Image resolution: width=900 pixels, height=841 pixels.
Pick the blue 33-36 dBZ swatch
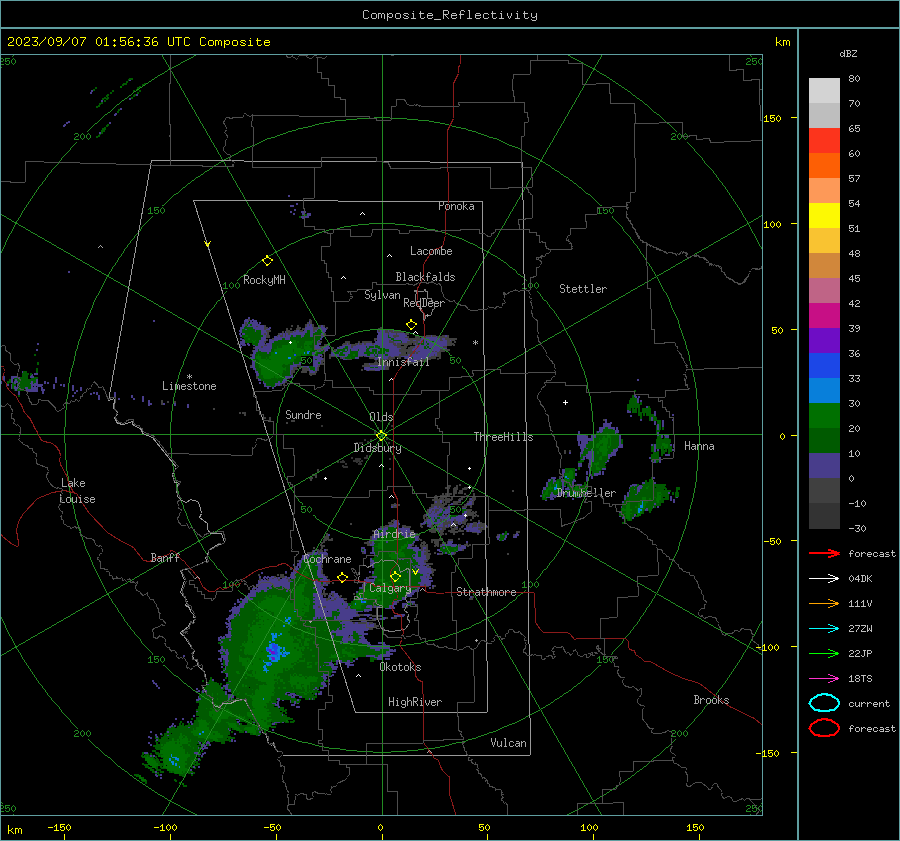point(824,366)
